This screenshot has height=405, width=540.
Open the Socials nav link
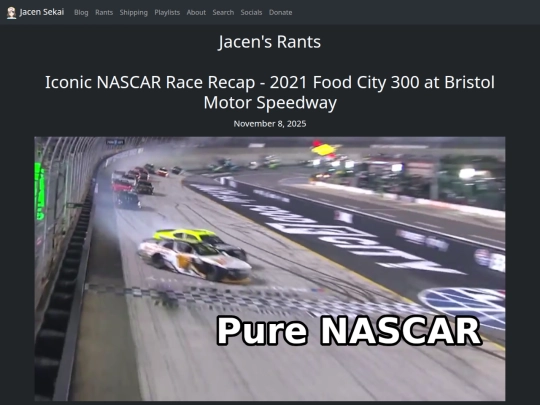(x=251, y=12)
